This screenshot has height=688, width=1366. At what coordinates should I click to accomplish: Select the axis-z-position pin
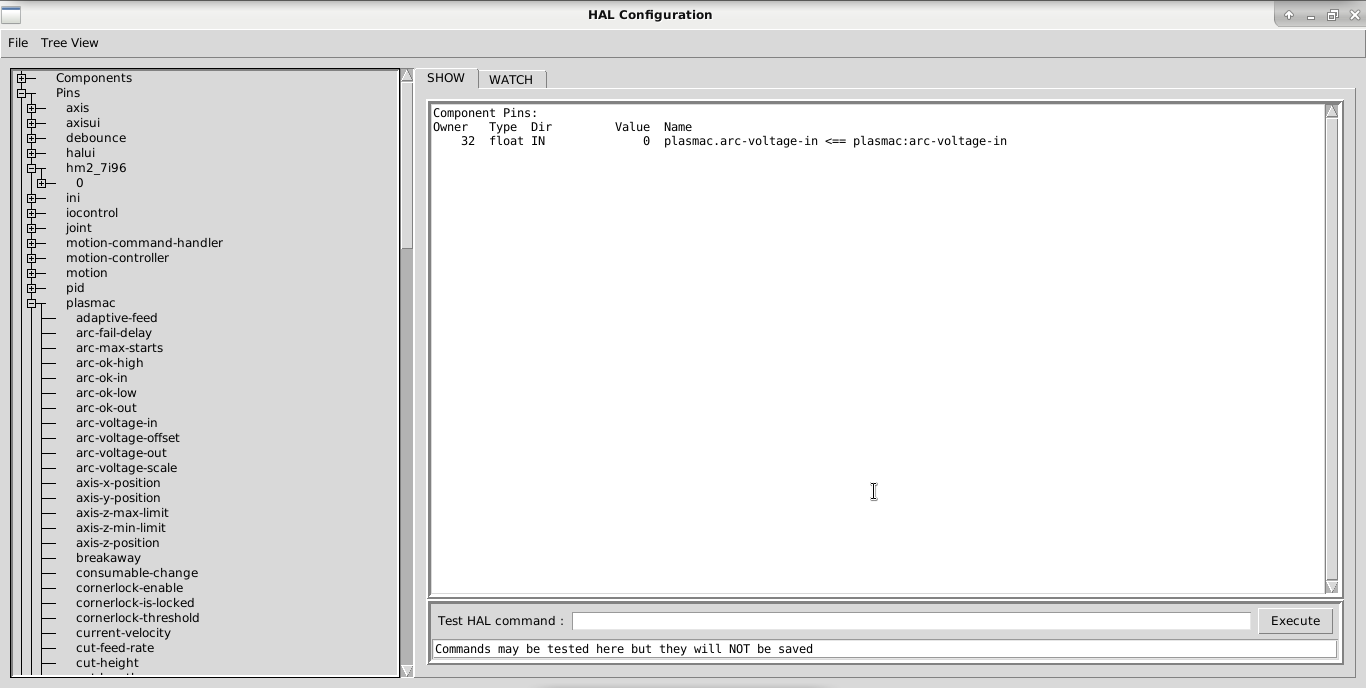[118, 543]
